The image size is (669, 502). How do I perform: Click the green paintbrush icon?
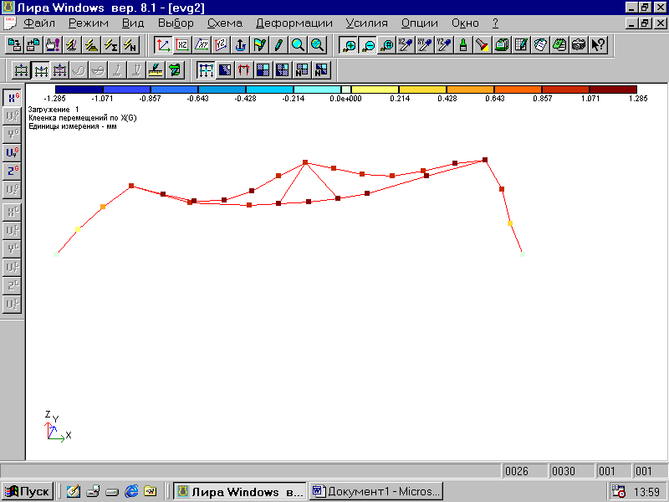(463, 45)
